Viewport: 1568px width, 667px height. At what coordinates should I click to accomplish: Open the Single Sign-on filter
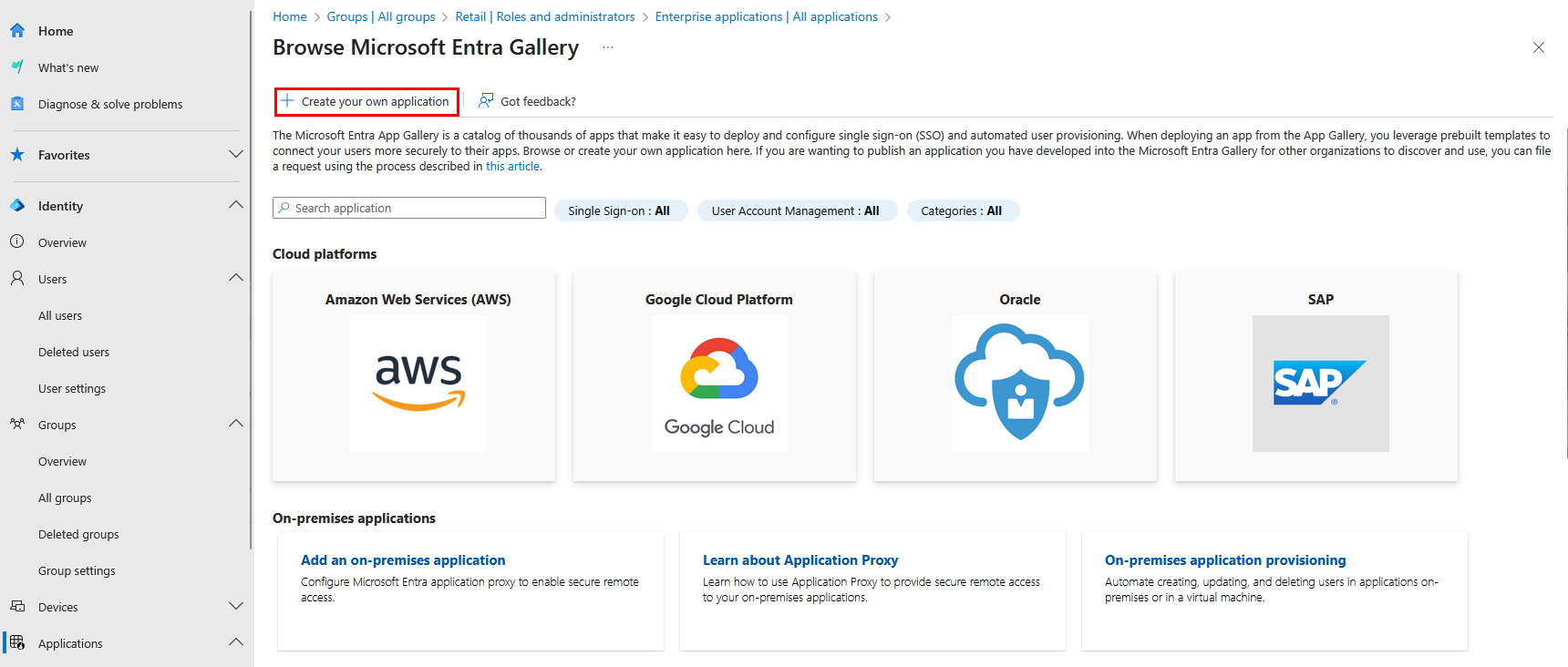pyautogui.click(x=619, y=210)
